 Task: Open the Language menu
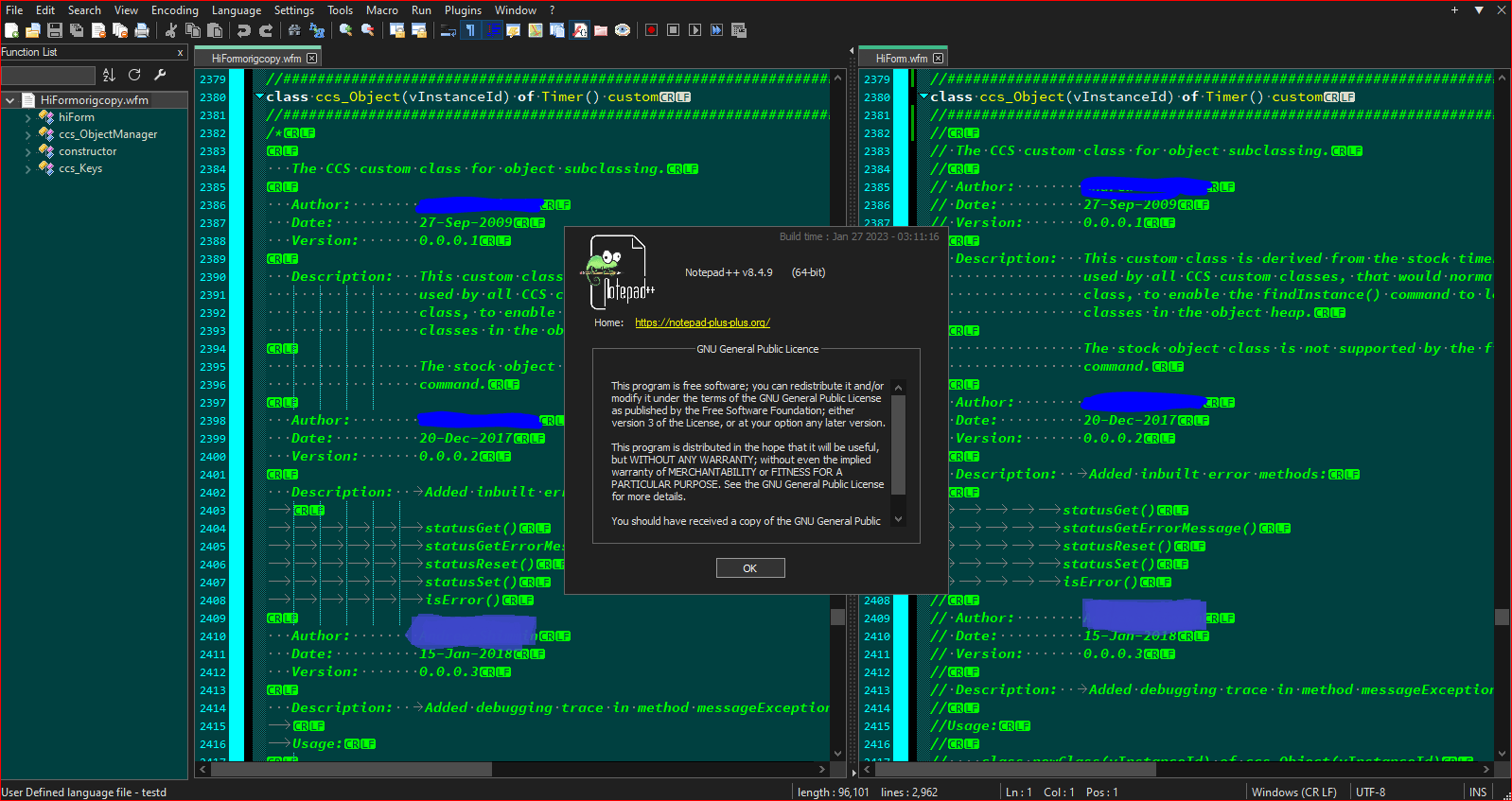(x=237, y=10)
